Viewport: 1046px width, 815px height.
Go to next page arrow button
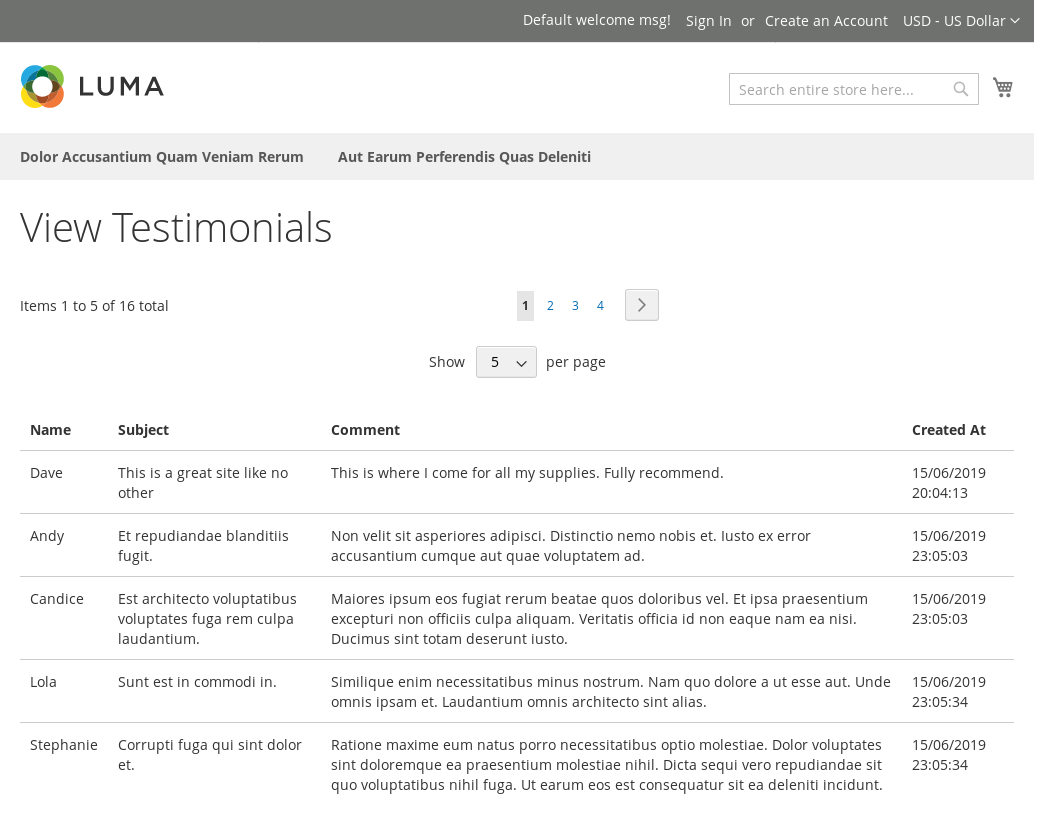[x=642, y=305]
